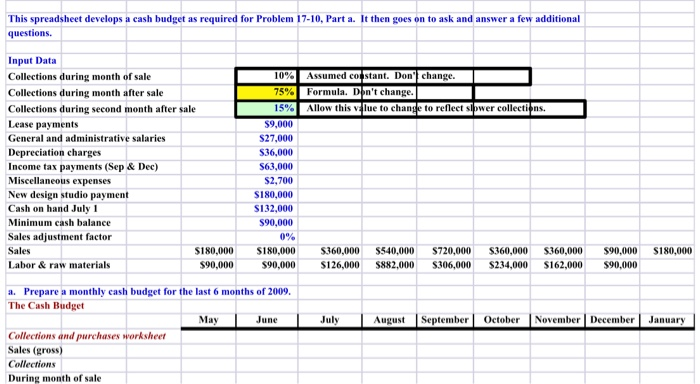Select the Miscellaneous expenses $2,700 value
Screen dimensions: 700x384
(x=279, y=180)
